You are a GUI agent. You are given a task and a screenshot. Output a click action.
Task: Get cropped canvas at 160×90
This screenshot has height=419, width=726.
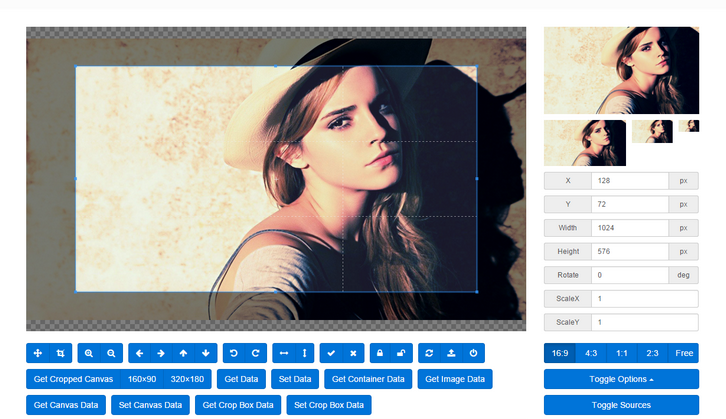coord(142,379)
